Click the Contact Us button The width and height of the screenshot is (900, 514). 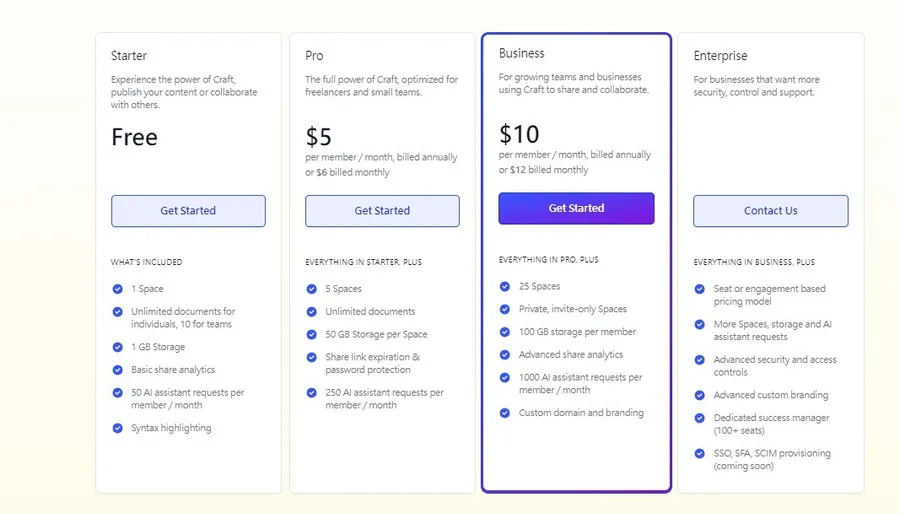[x=770, y=211]
